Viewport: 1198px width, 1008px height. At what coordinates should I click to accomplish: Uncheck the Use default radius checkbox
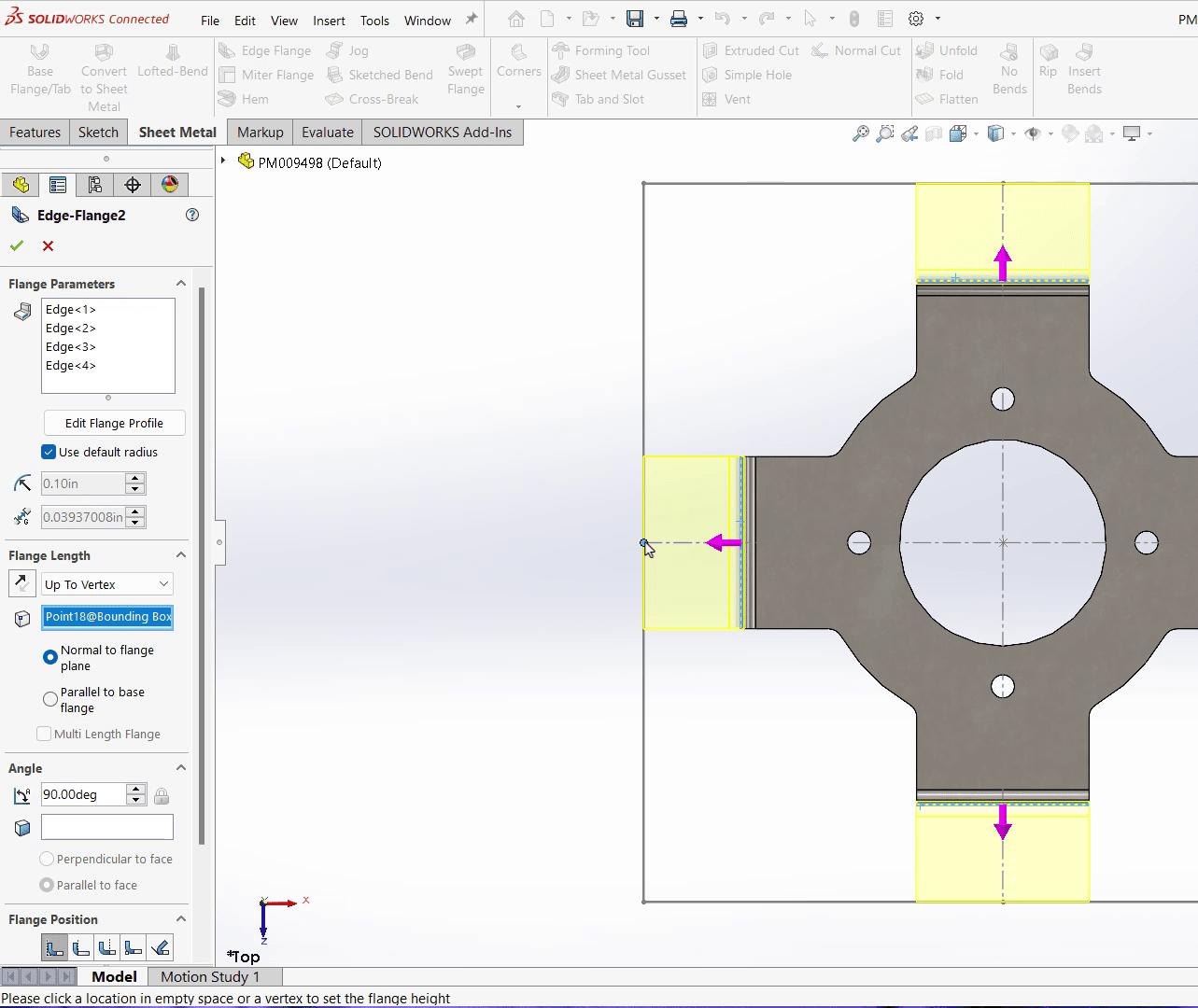[48, 452]
